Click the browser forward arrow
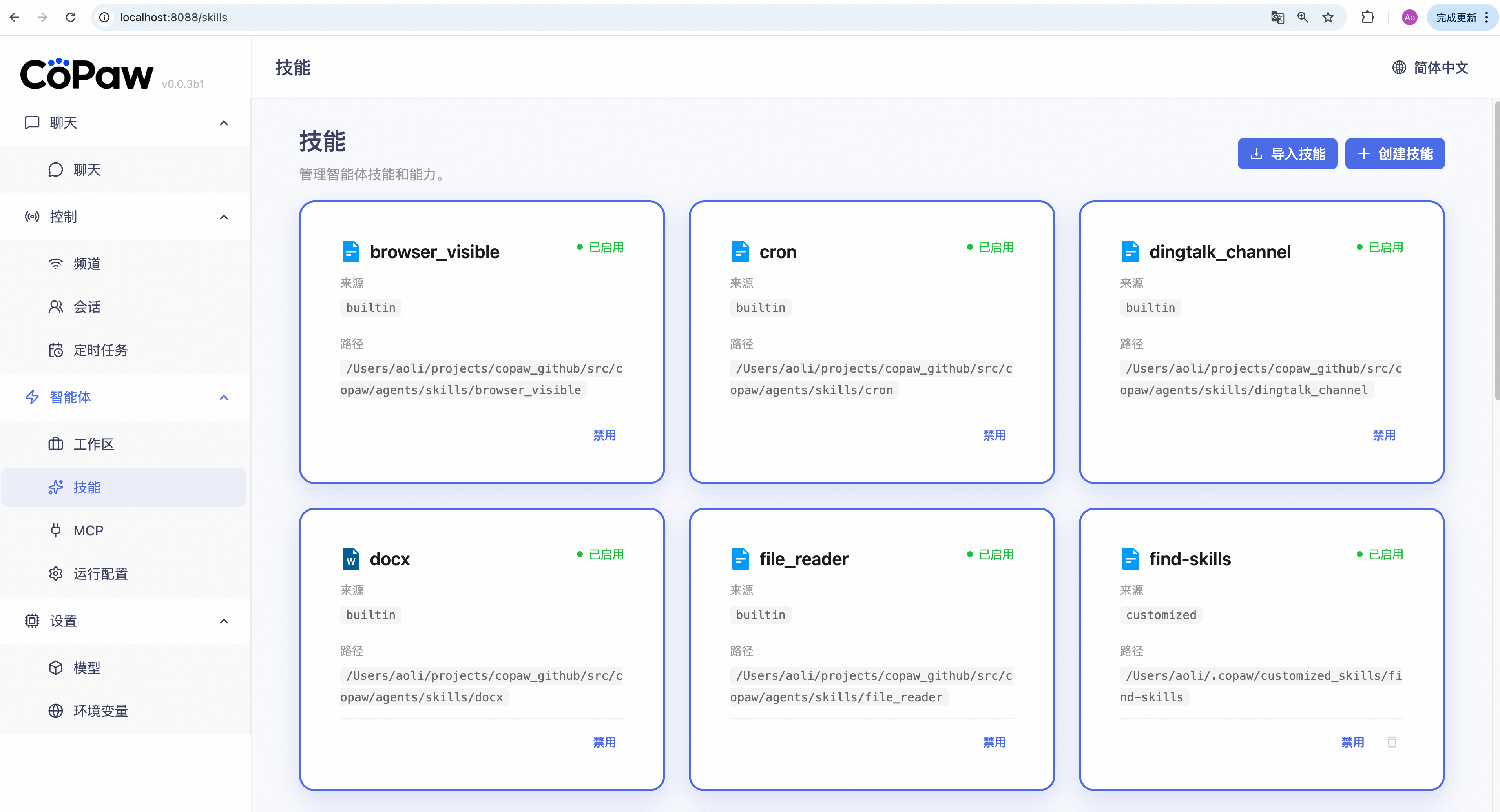 [42, 18]
